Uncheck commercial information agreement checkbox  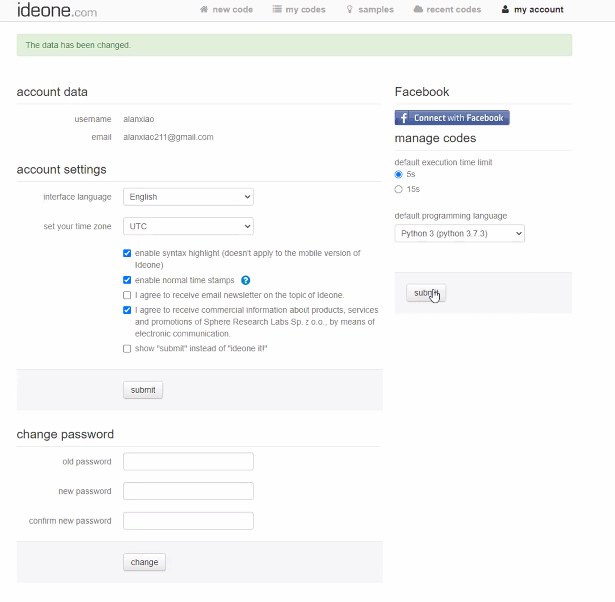(x=127, y=310)
